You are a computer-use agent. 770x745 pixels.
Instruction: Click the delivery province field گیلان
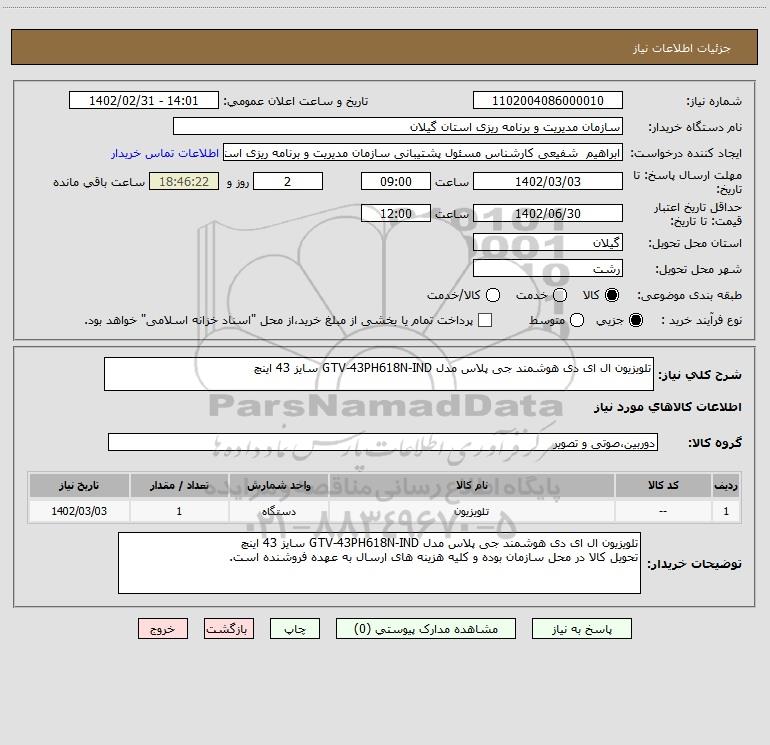[548, 243]
